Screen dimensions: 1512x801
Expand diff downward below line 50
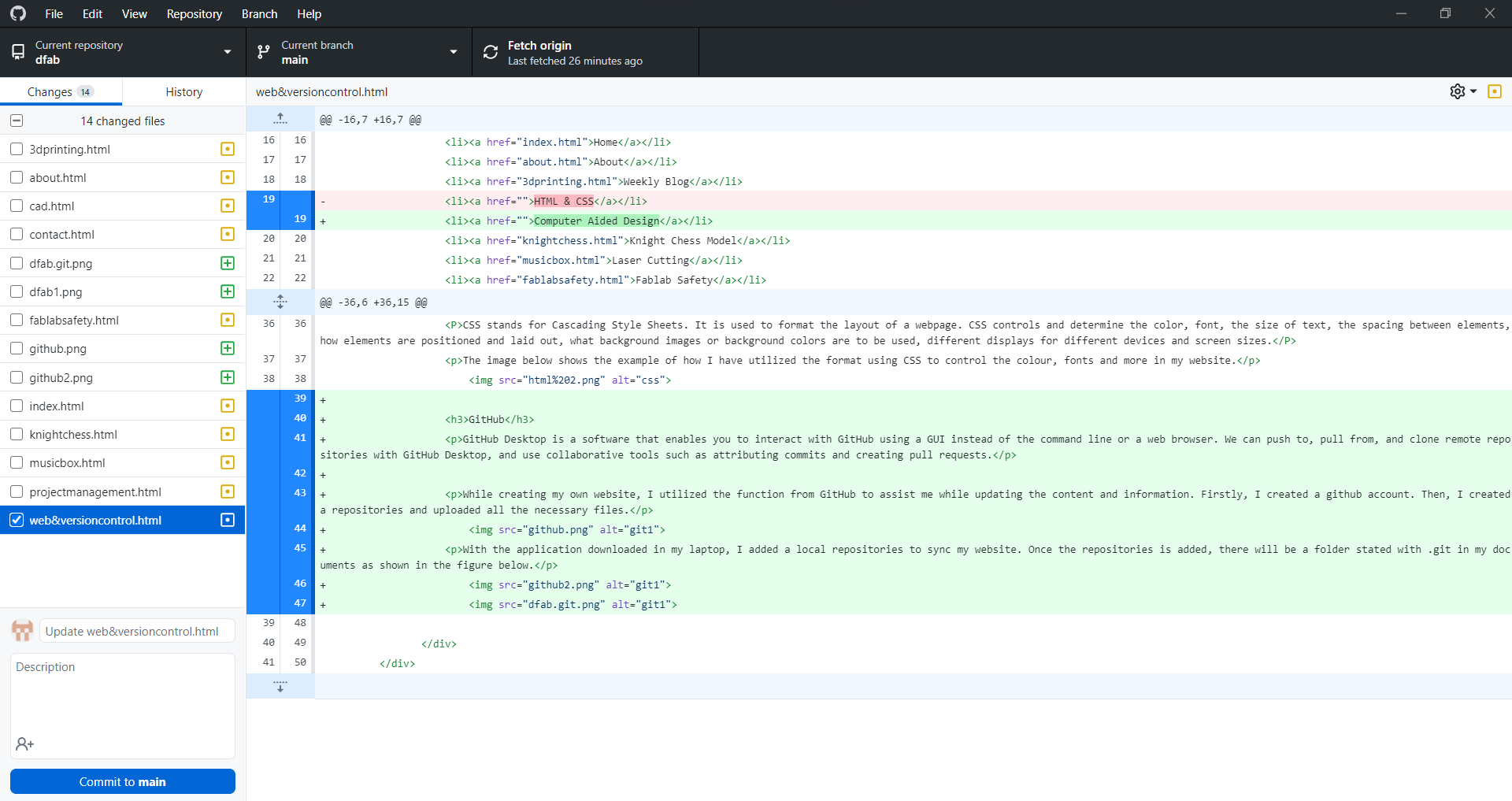(280, 686)
